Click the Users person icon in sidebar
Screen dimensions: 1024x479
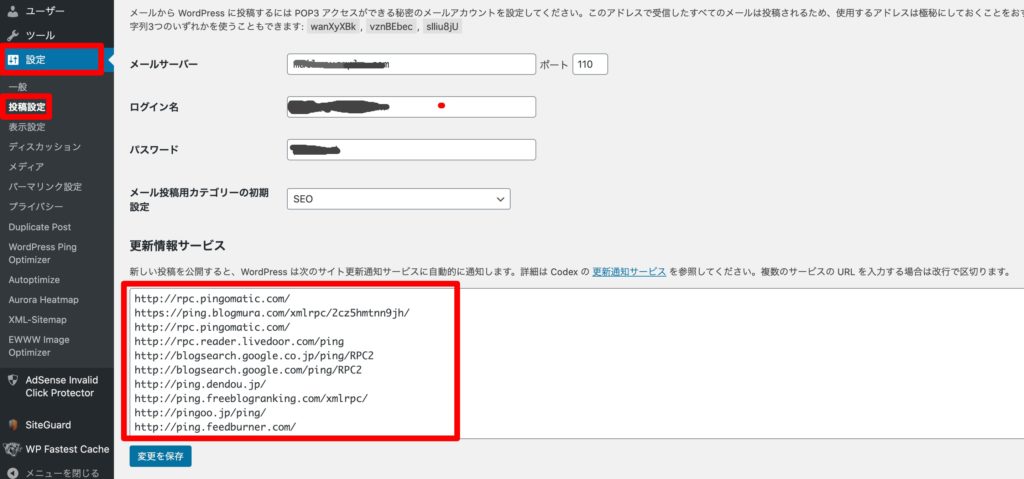[13, 11]
